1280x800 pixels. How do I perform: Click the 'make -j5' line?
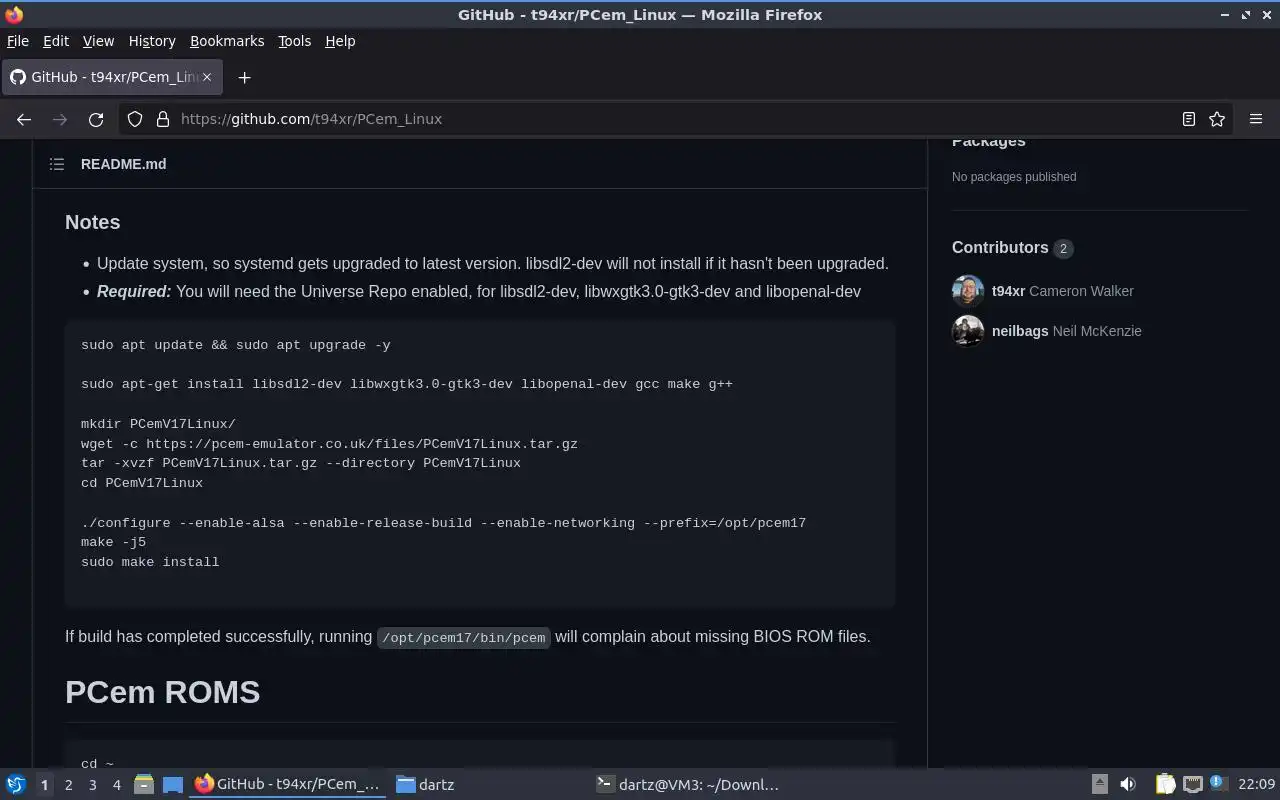[x=113, y=542]
